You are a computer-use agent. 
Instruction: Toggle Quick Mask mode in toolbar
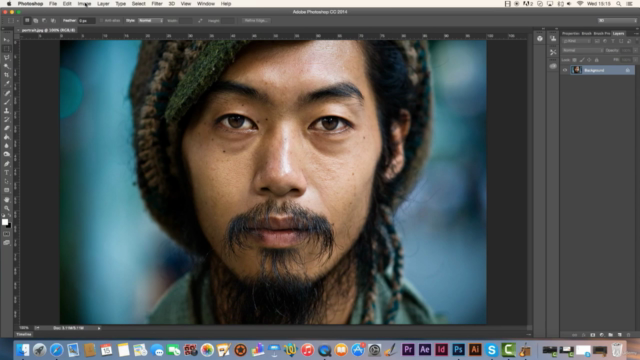coord(7,234)
